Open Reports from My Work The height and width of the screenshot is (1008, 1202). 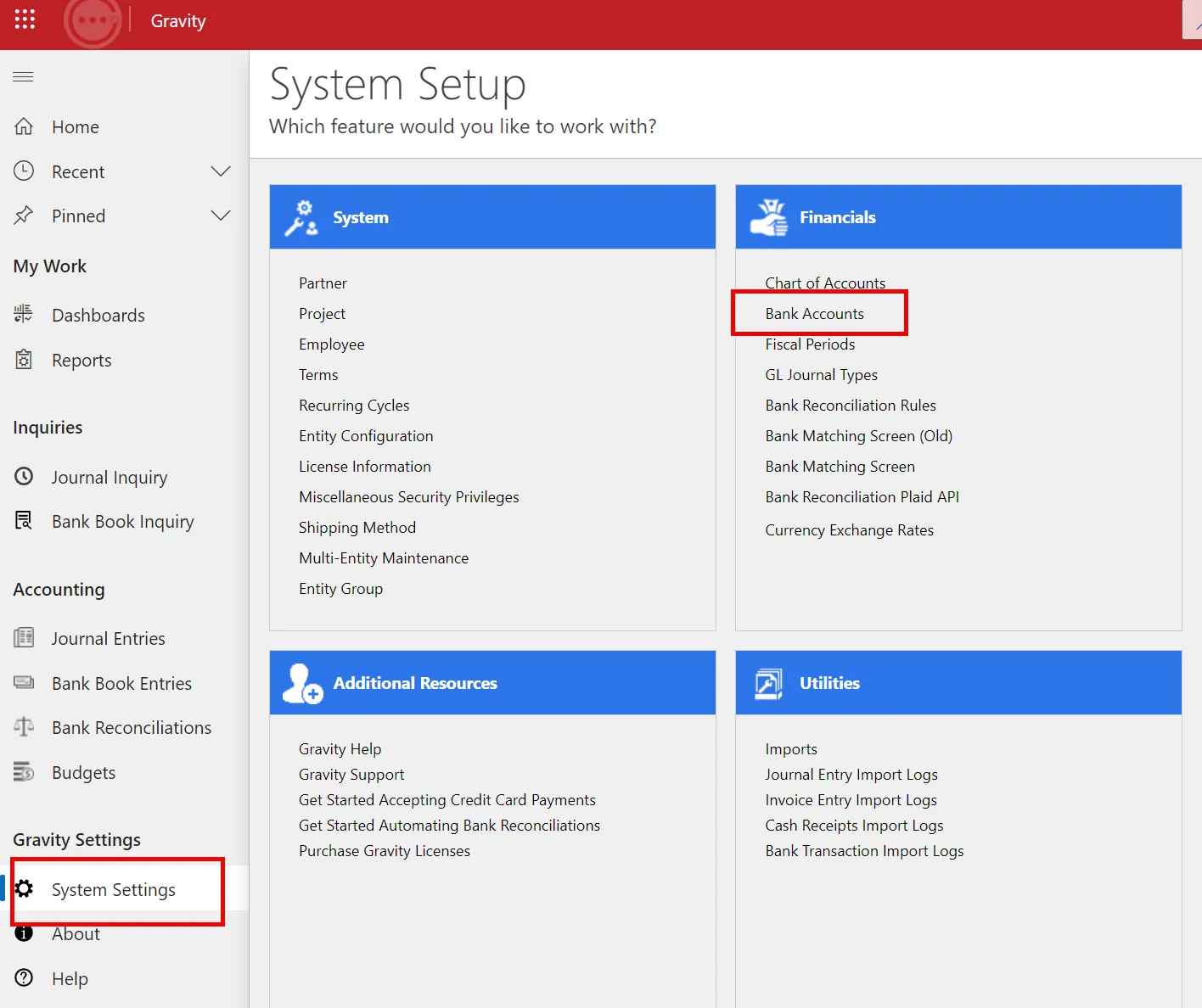[x=81, y=361]
